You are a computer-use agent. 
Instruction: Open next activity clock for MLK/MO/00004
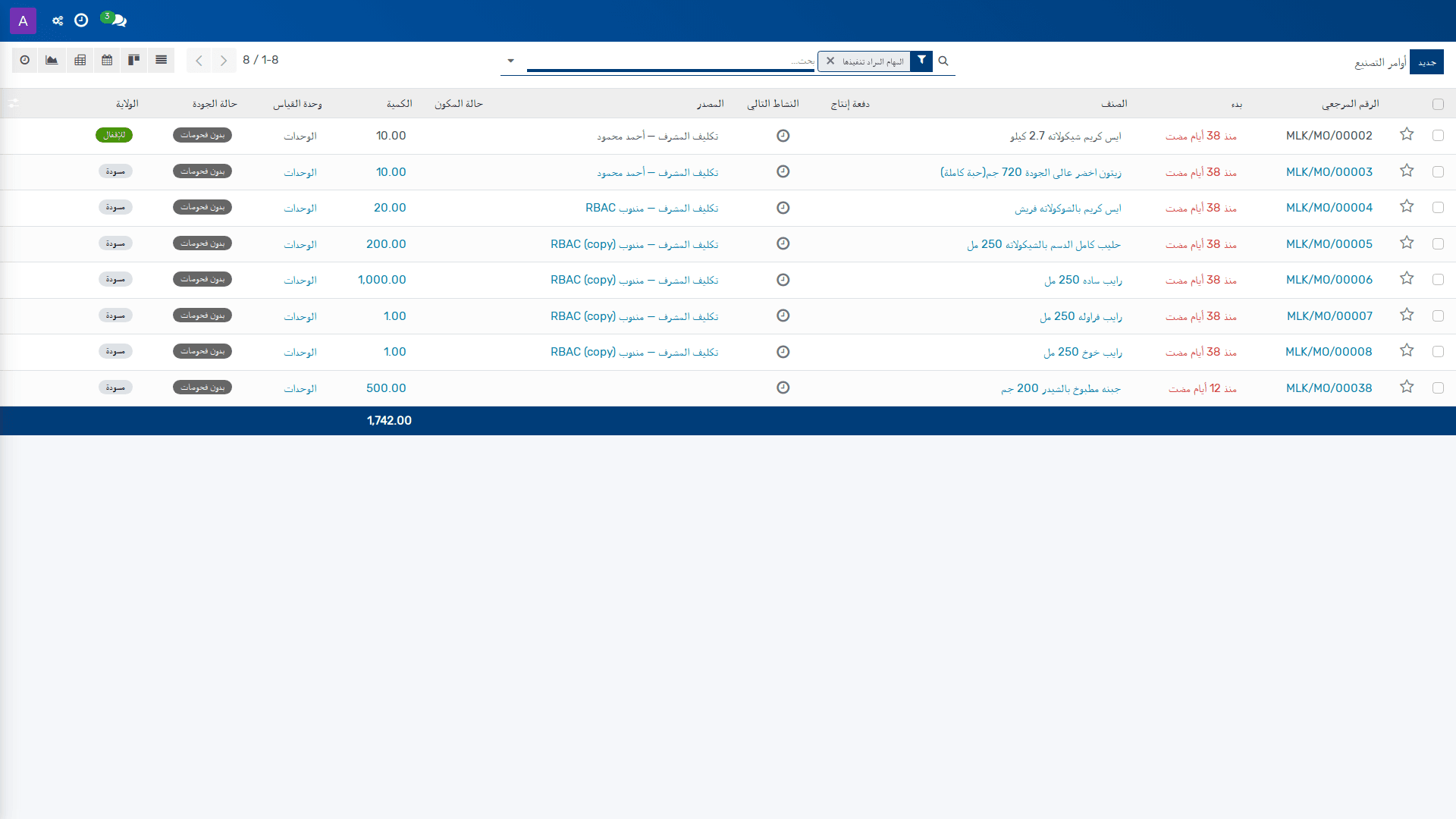(x=783, y=208)
